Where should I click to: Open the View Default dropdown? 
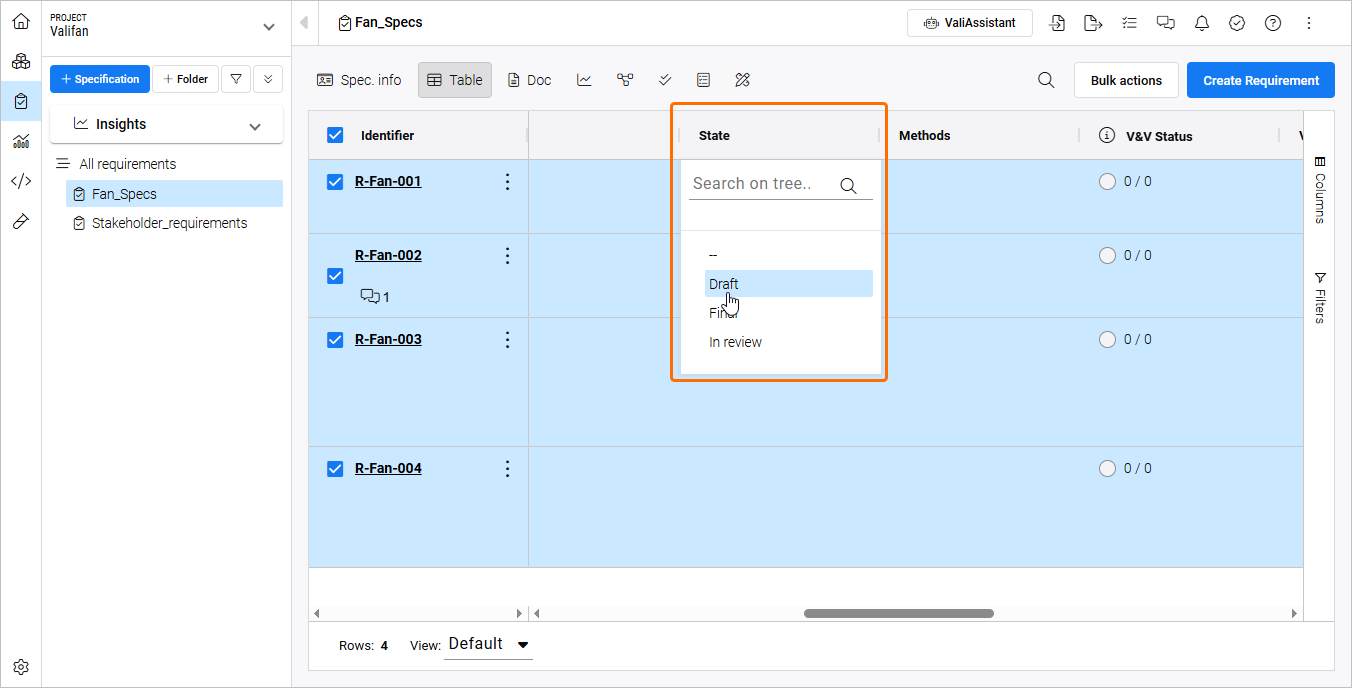488,645
